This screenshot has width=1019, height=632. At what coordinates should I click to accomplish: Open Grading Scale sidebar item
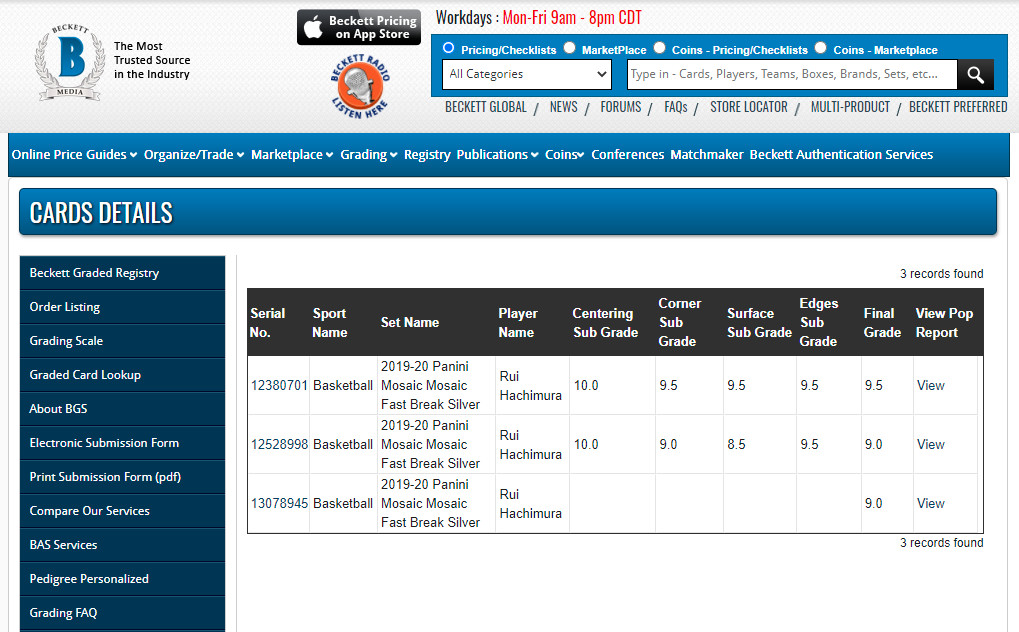click(122, 341)
